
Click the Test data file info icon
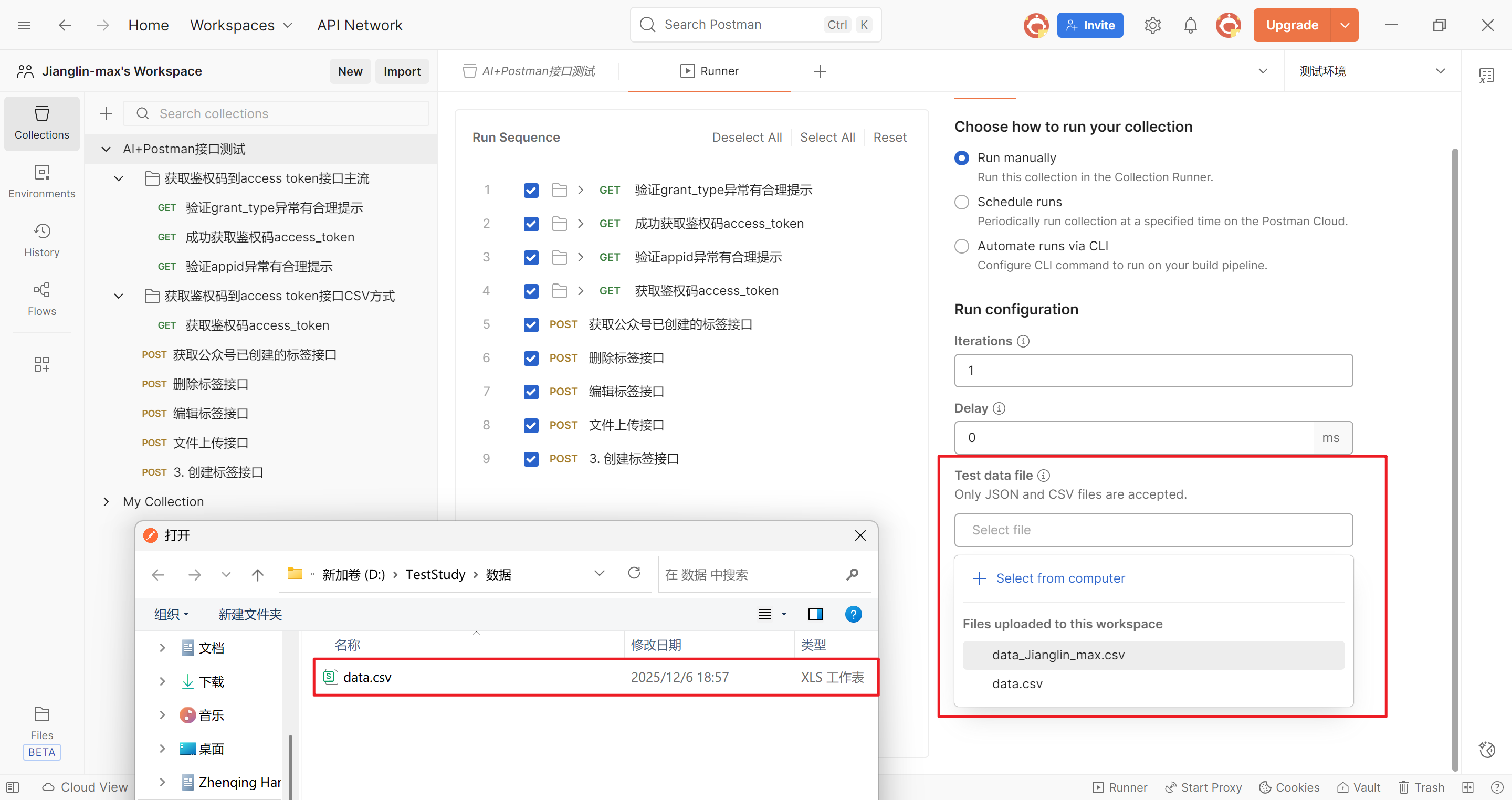point(1044,476)
